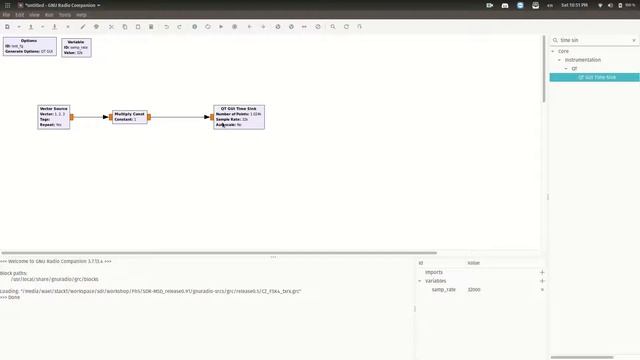Toggle hiding of disabled blocks
This screenshot has height=360, width=640.
318,27
